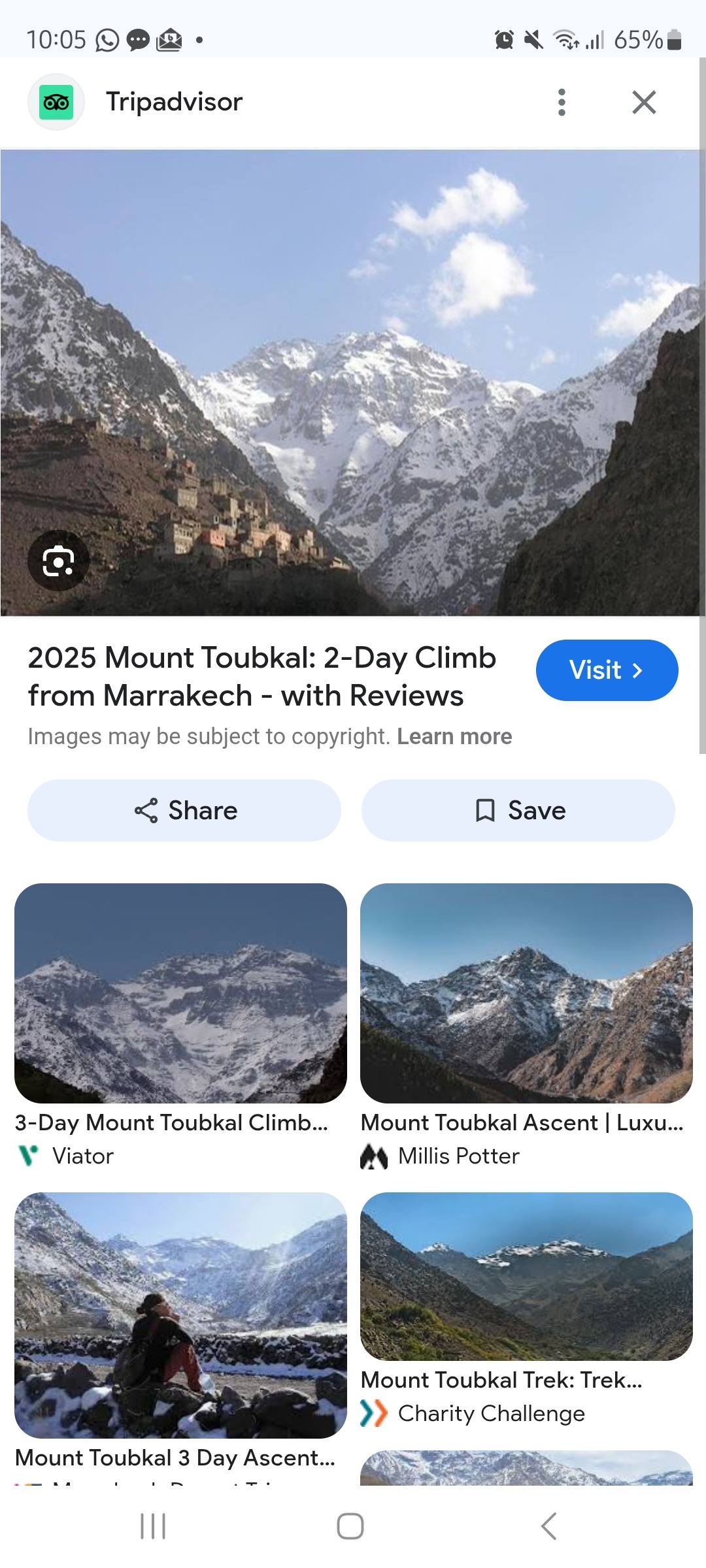The width and height of the screenshot is (706, 1568).
Task: Open the 3-Day Mount Toubkal Climb thumbnail
Action: tap(180, 993)
